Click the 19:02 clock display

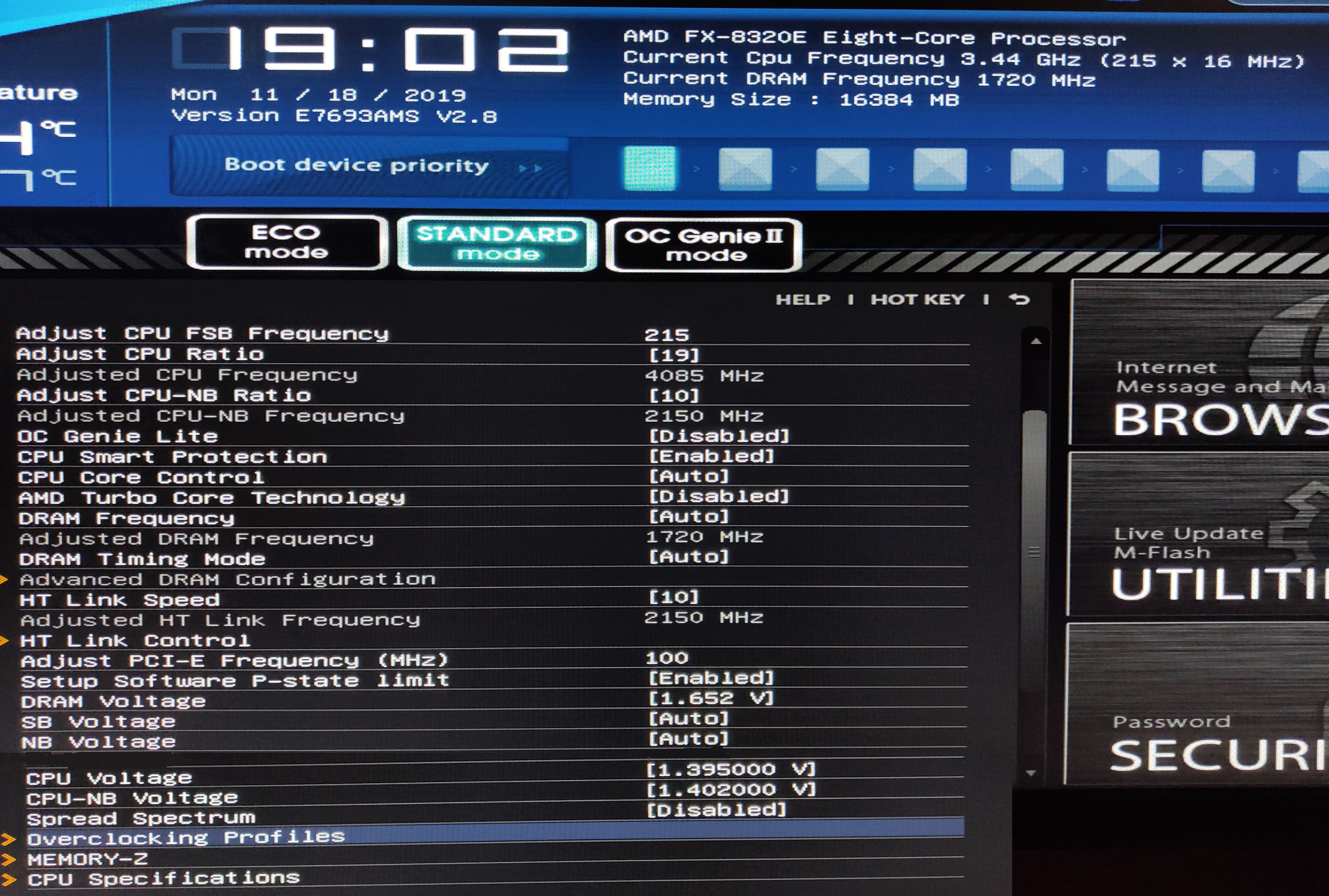tap(370, 50)
